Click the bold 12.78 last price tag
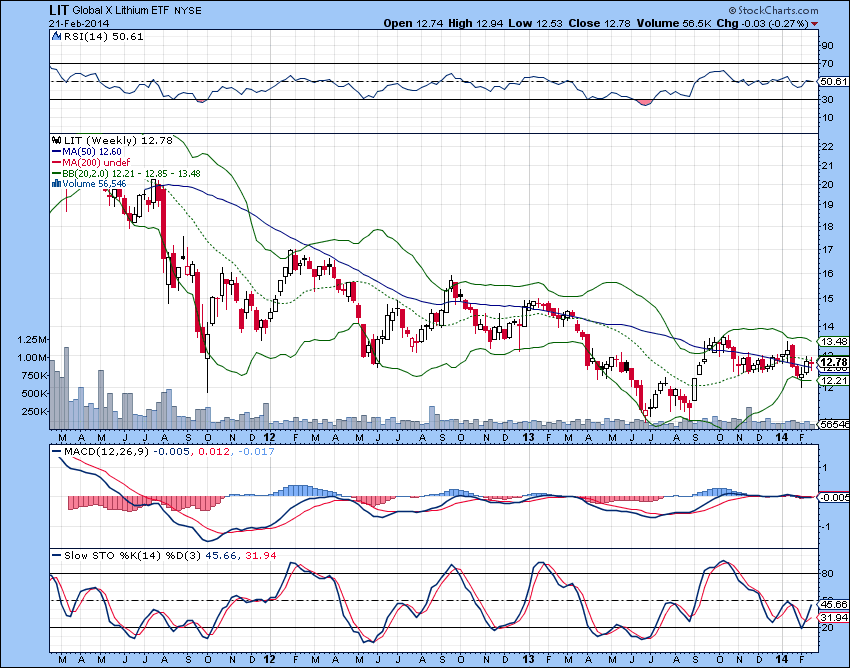The width and height of the screenshot is (850, 668). click(x=833, y=362)
